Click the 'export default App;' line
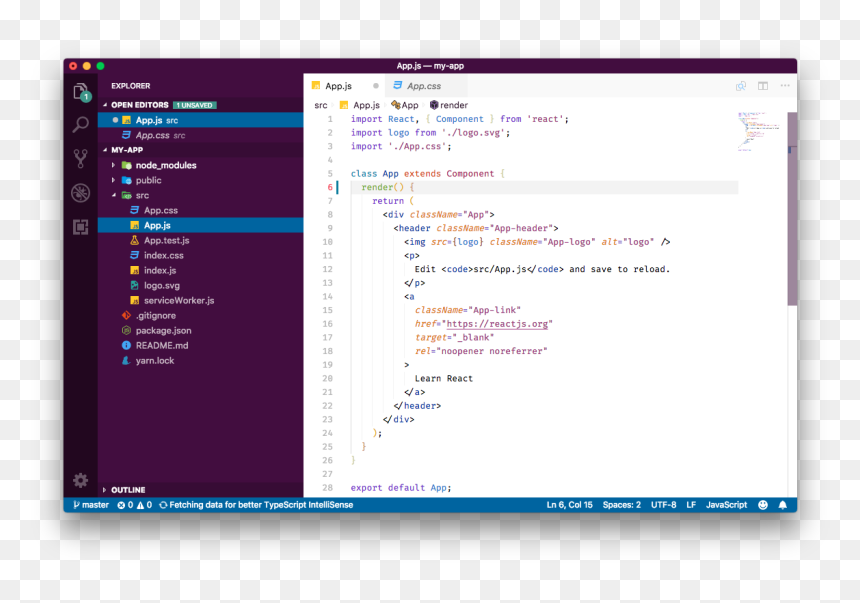The height and width of the screenshot is (603, 860). point(401,488)
